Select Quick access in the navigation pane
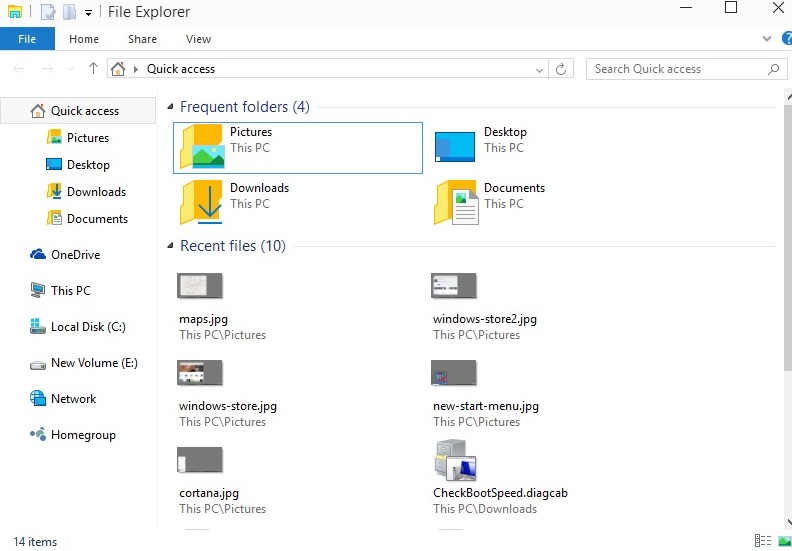This screenshot has width=792, height=551. (78, 111)
